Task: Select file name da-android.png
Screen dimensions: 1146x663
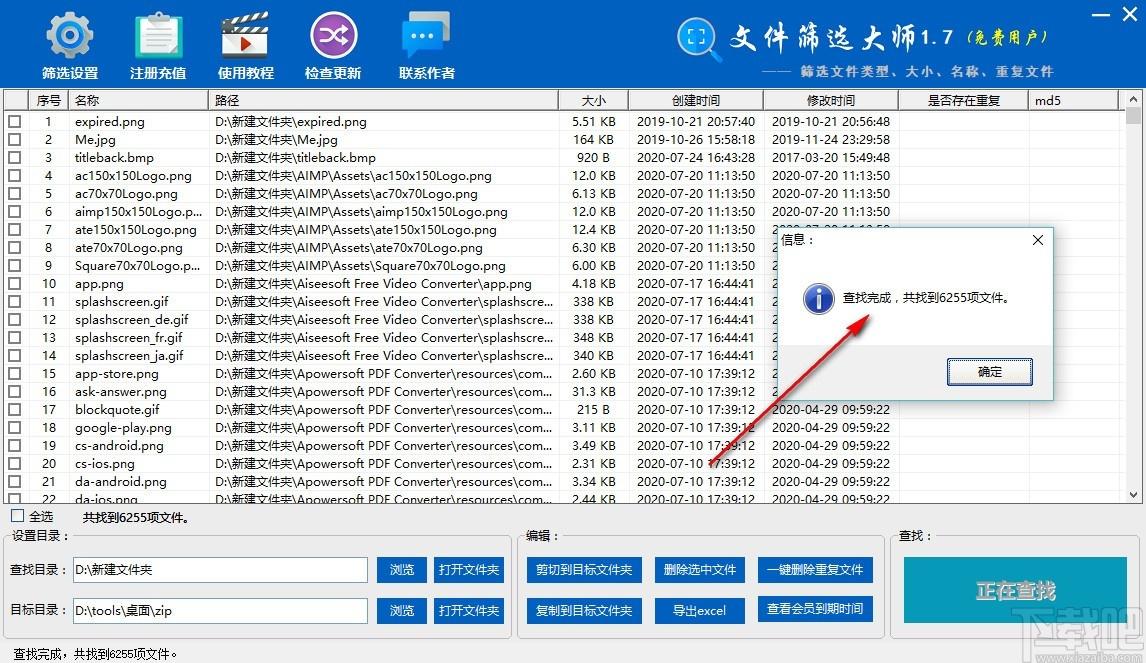Action: 121,482
